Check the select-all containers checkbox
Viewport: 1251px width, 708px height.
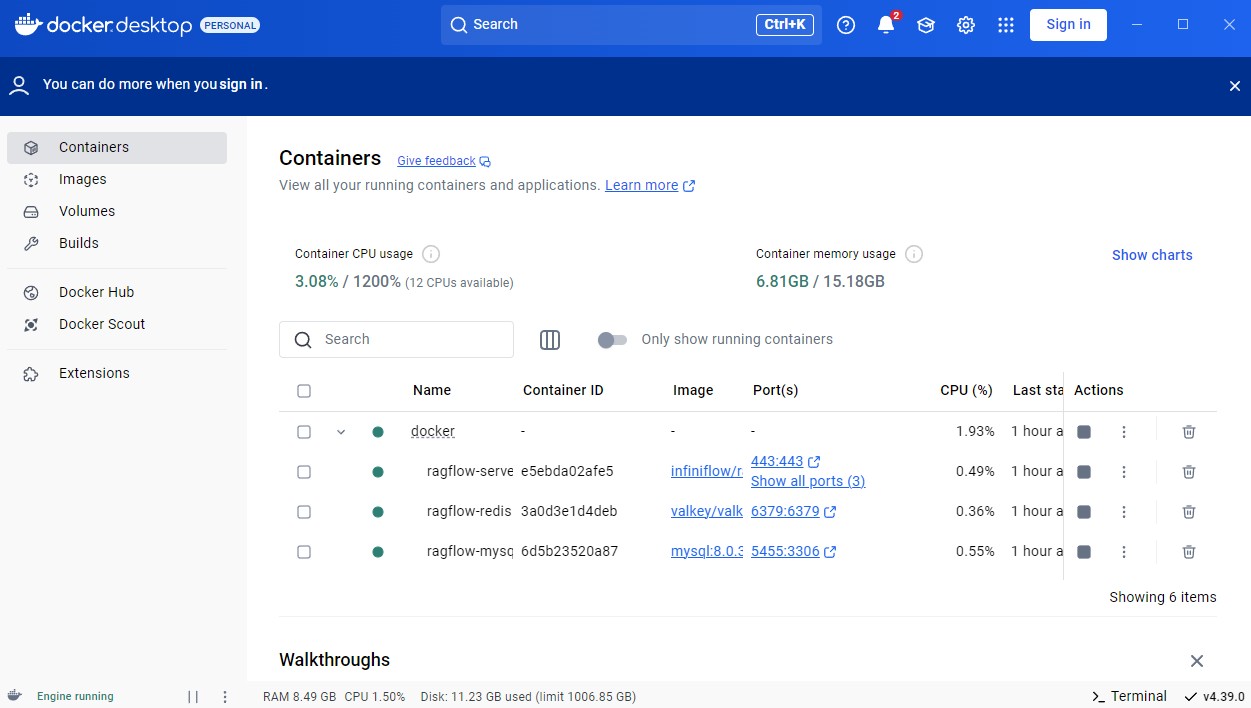[x=304, y=391]
